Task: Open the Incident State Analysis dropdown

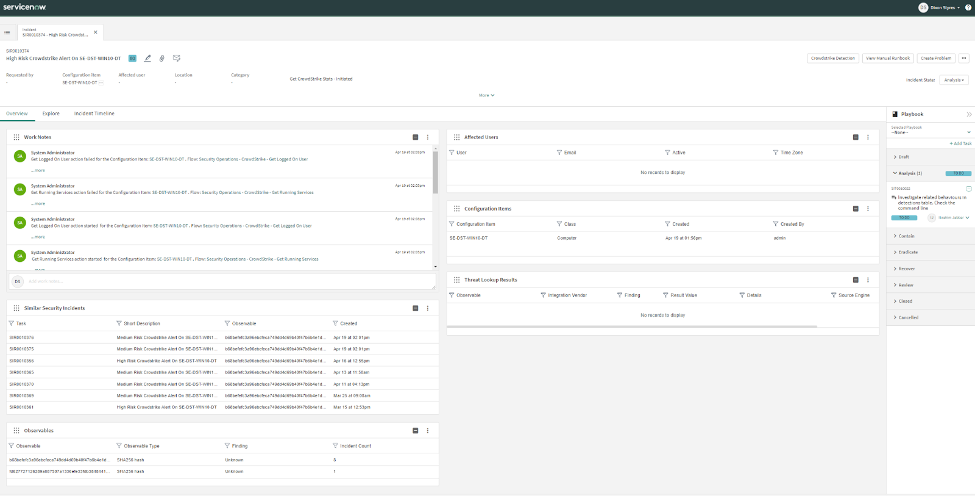Action: (x=954, y=80)
